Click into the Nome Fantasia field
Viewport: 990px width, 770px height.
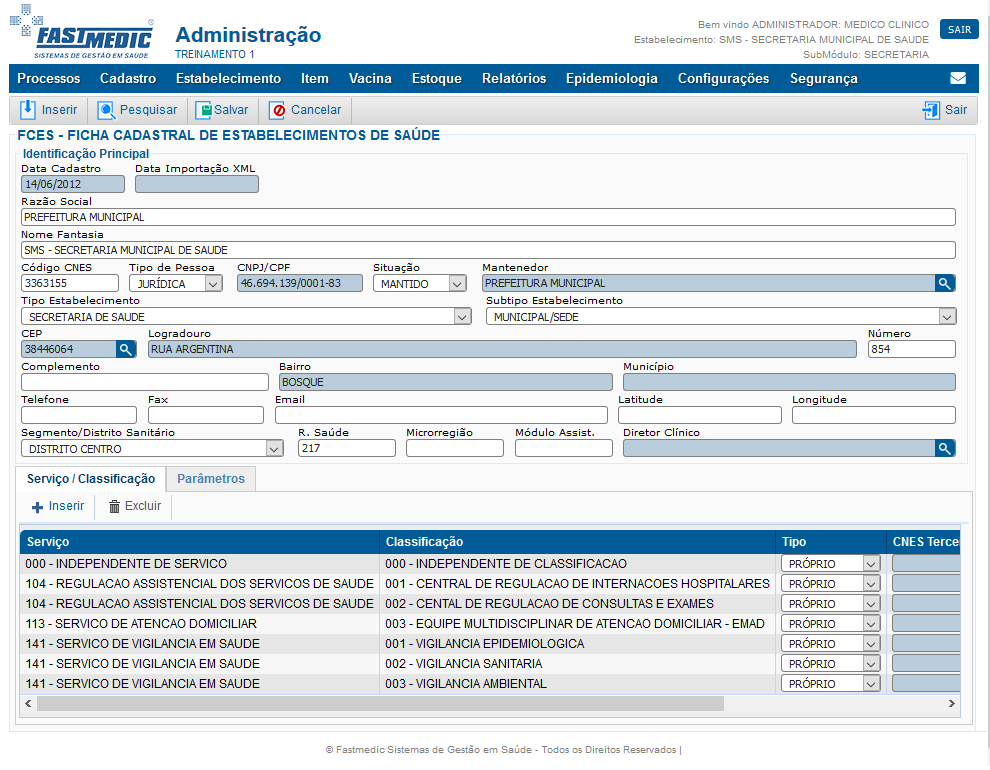[x=488, y=250]
